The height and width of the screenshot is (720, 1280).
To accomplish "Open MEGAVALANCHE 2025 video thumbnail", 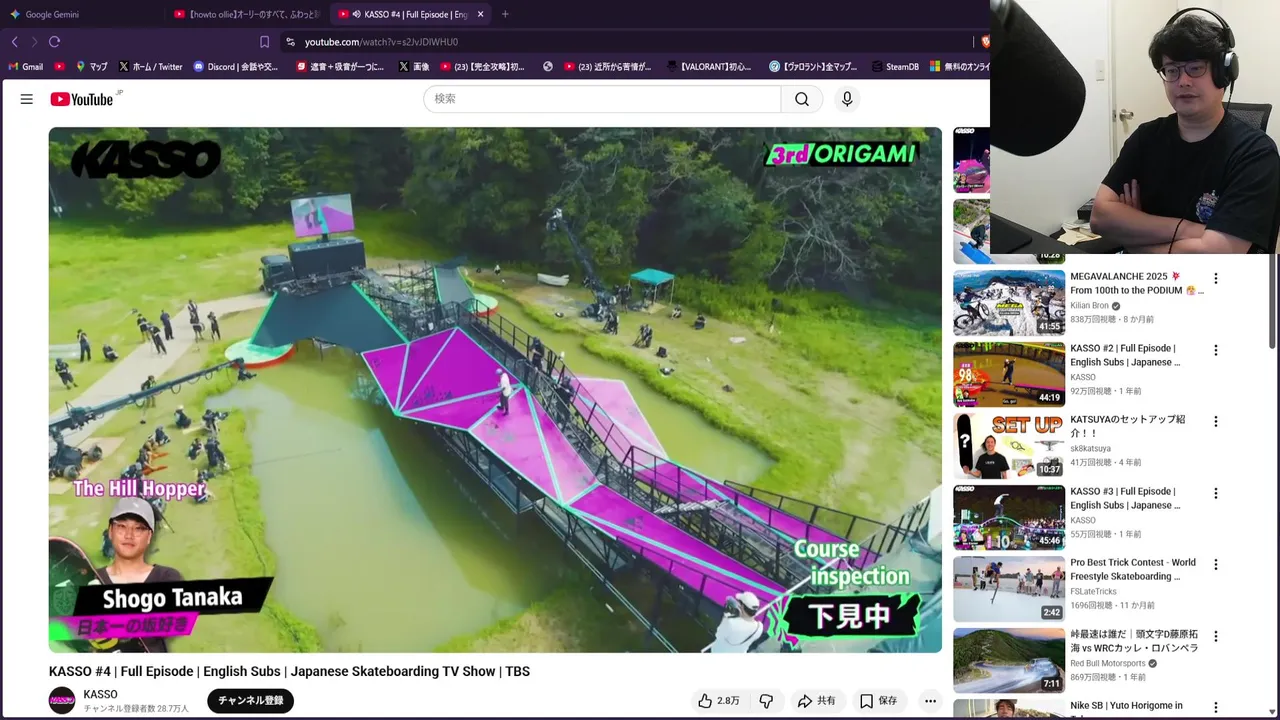I will coord(1009,303).
